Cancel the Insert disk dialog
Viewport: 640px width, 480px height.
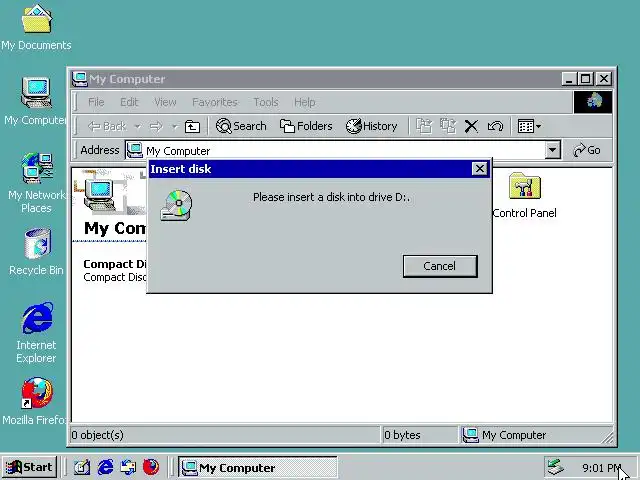pos(440,266)
